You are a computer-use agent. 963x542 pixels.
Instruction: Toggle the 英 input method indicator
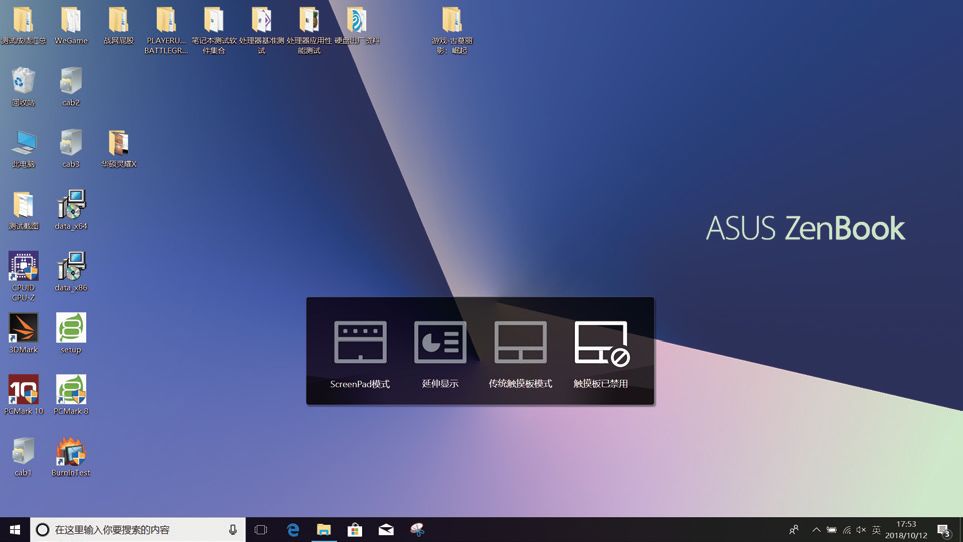(x=876, y=530)
